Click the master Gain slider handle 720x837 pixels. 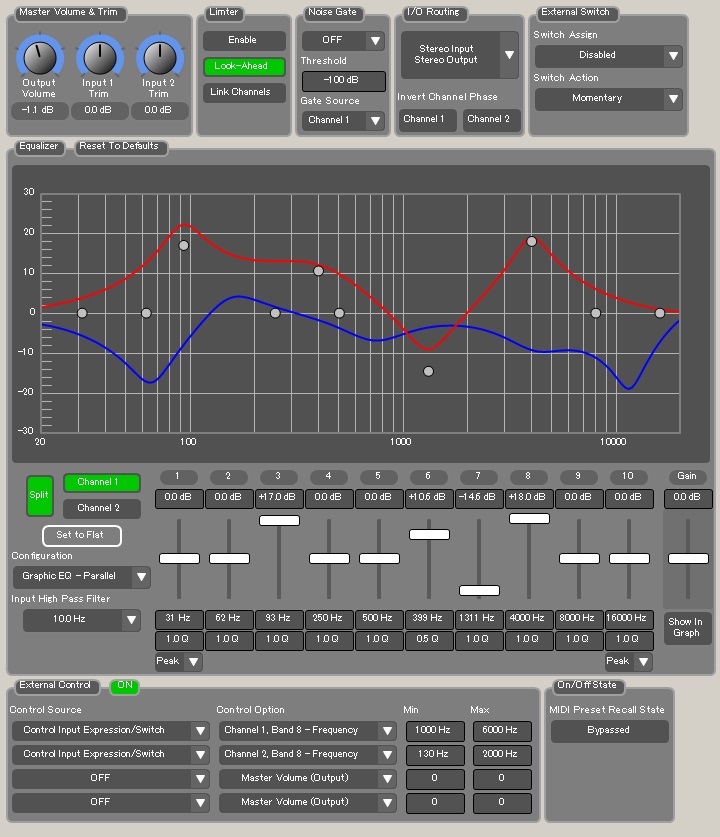(689, 559)
